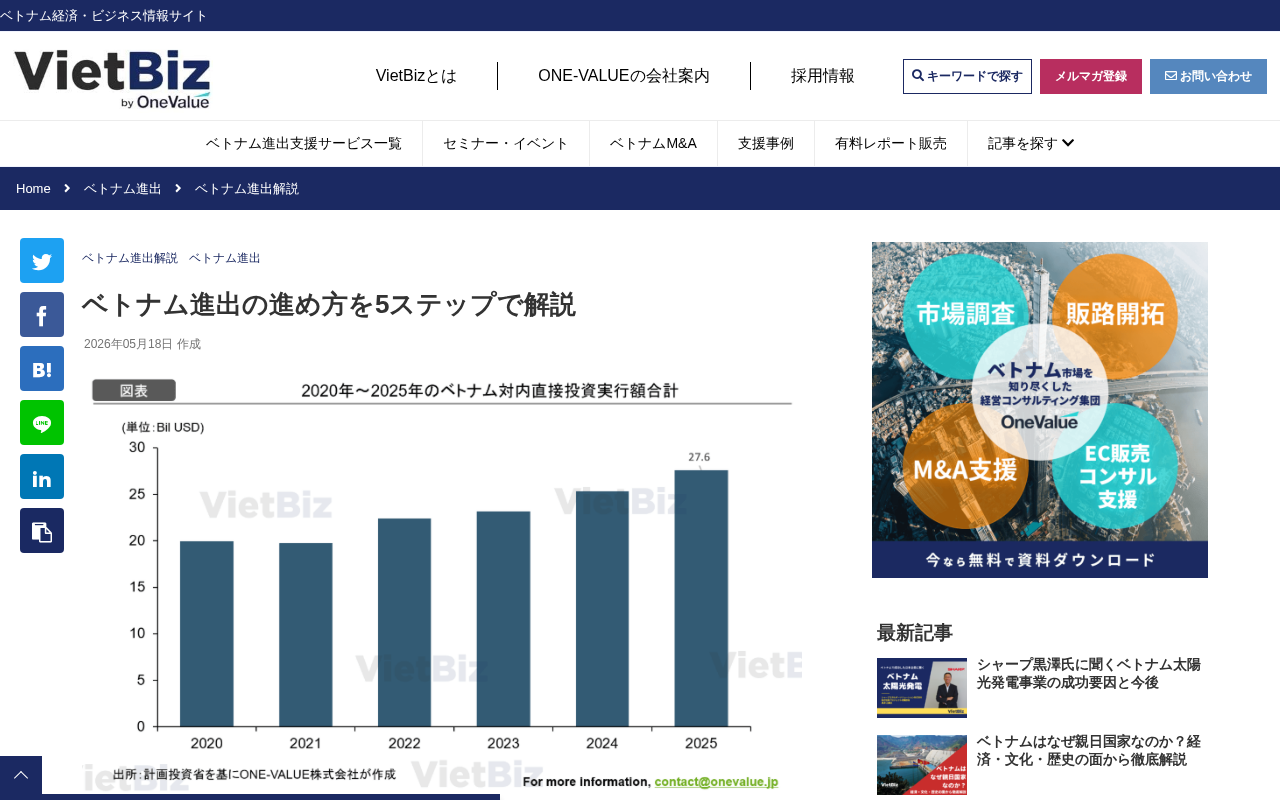Bookmark on Hatena B! icon
This screenshot has width=1280, height=800.
coord(42,369)
